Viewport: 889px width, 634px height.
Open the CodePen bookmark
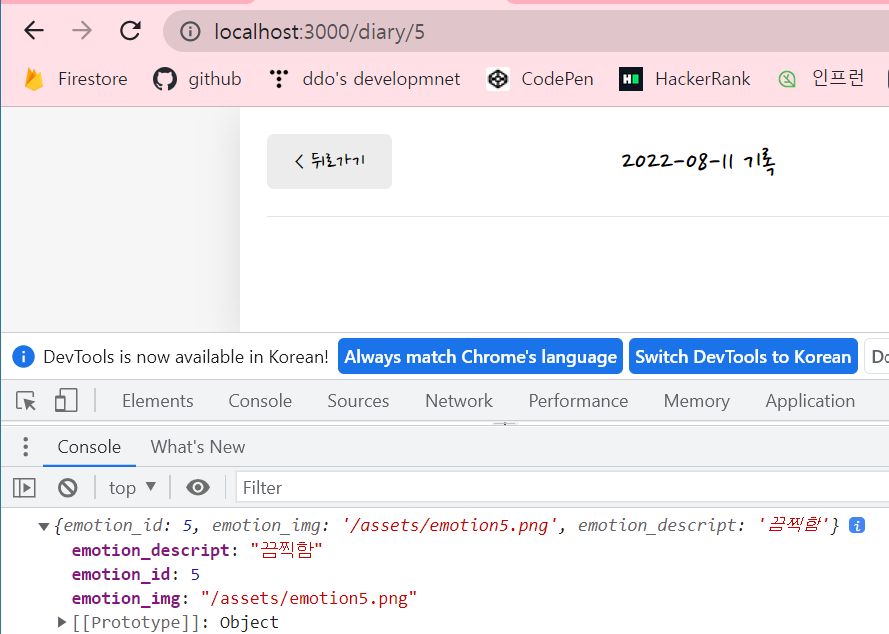(540, 79)
